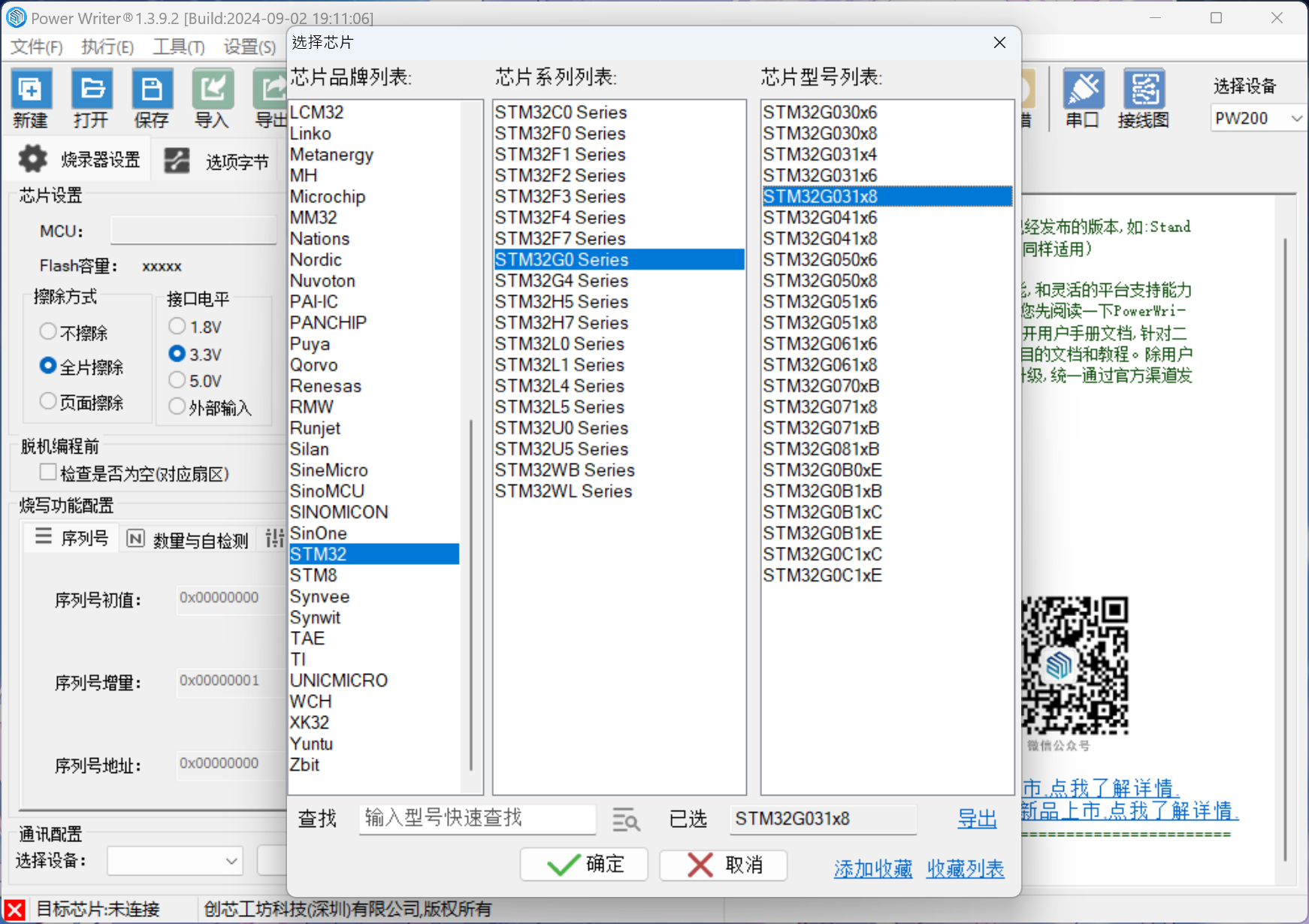Viewport: 1309px width, 924px height.
Task: Toggle 检查是否为空 checkbox
Action: click(48, 473)
